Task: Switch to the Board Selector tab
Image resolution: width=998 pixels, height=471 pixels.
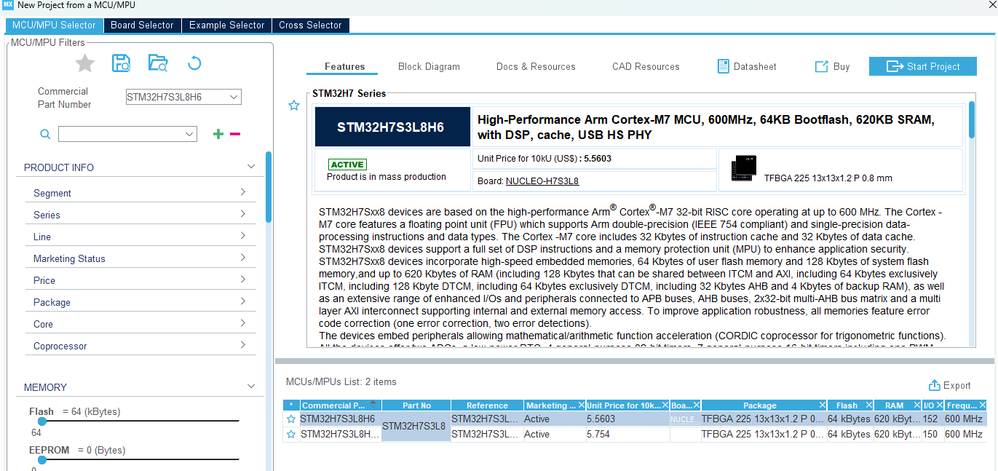Action: [x=142, y=25]
